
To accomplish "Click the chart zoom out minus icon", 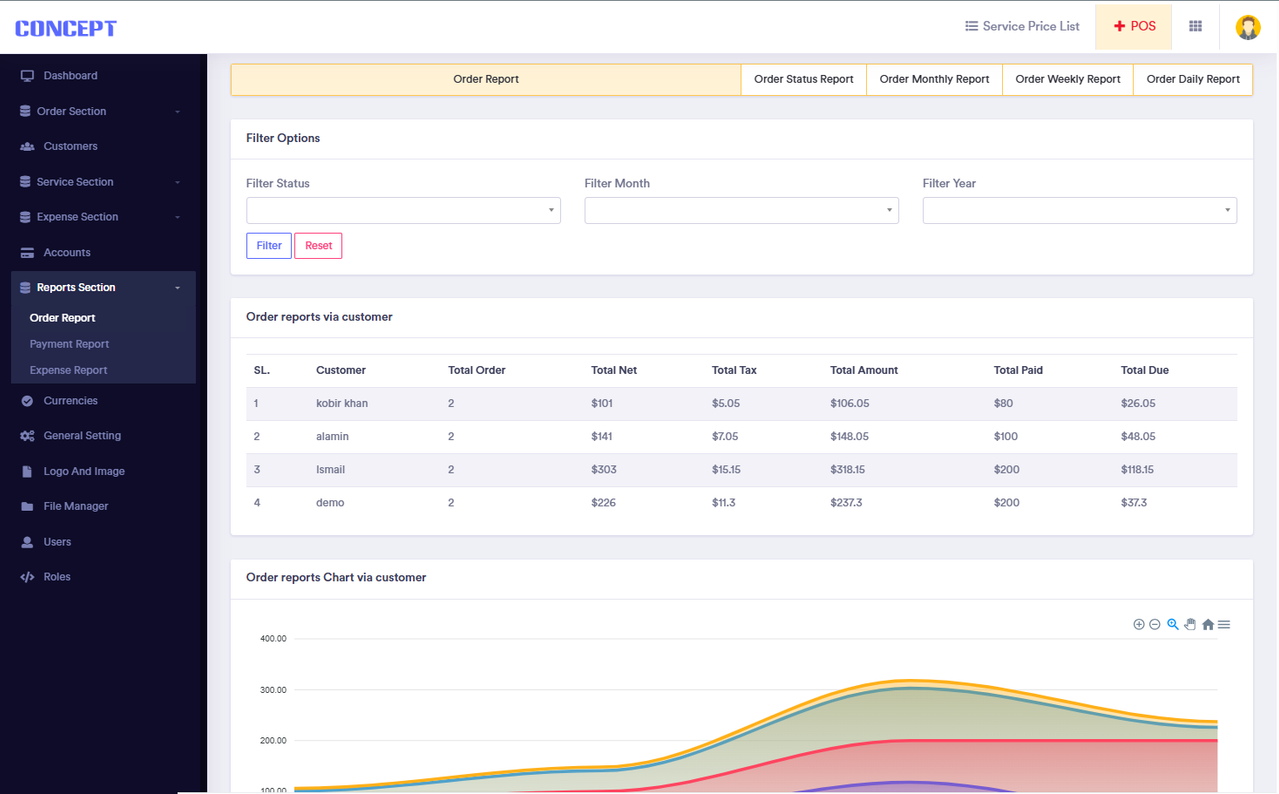I will pyautogui.click(x=1154, y=624).
